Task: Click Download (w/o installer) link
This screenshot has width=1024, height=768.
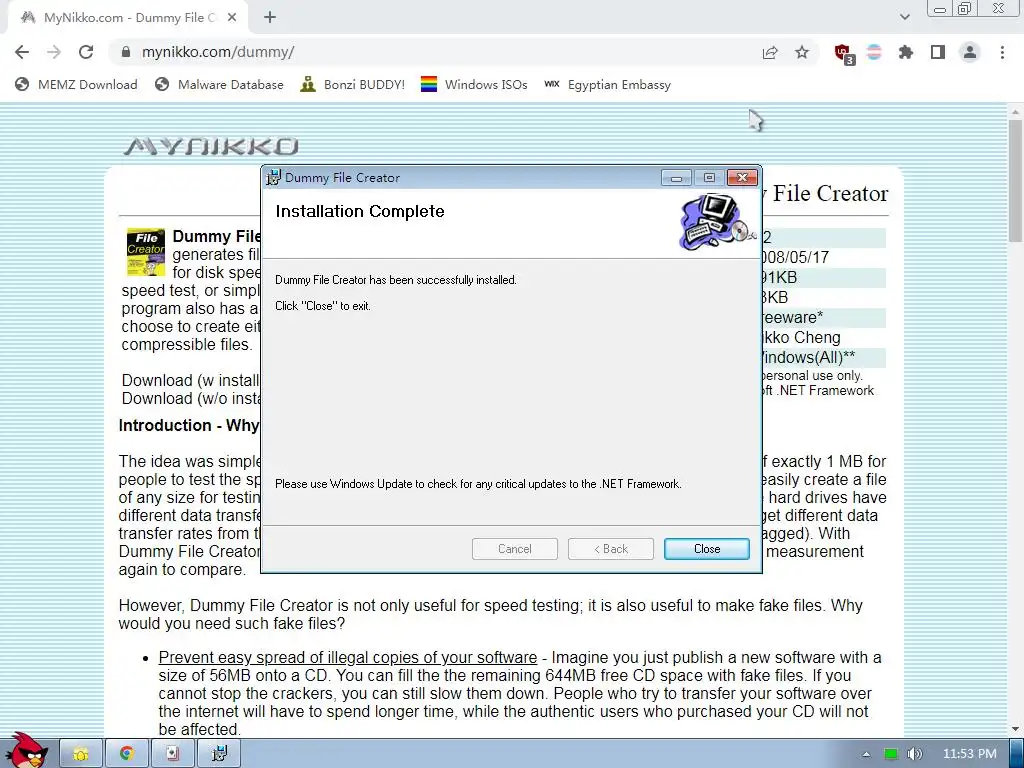Action: [191, 398]
